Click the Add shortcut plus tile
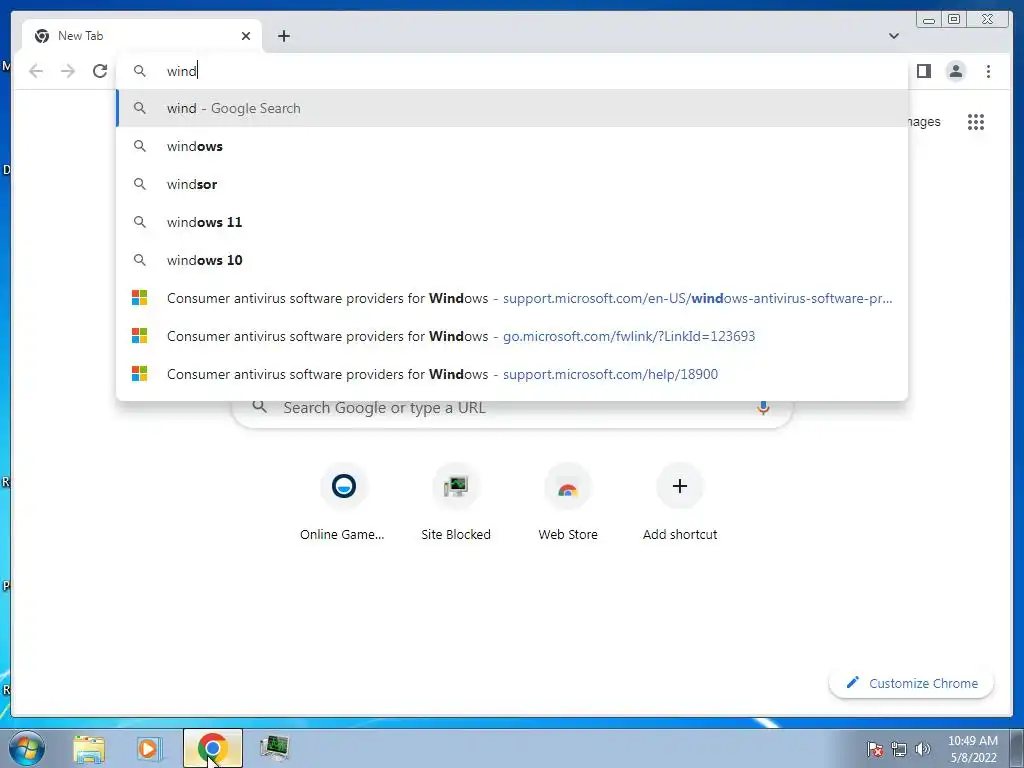Screen dimensions: 1024x768 680,503
